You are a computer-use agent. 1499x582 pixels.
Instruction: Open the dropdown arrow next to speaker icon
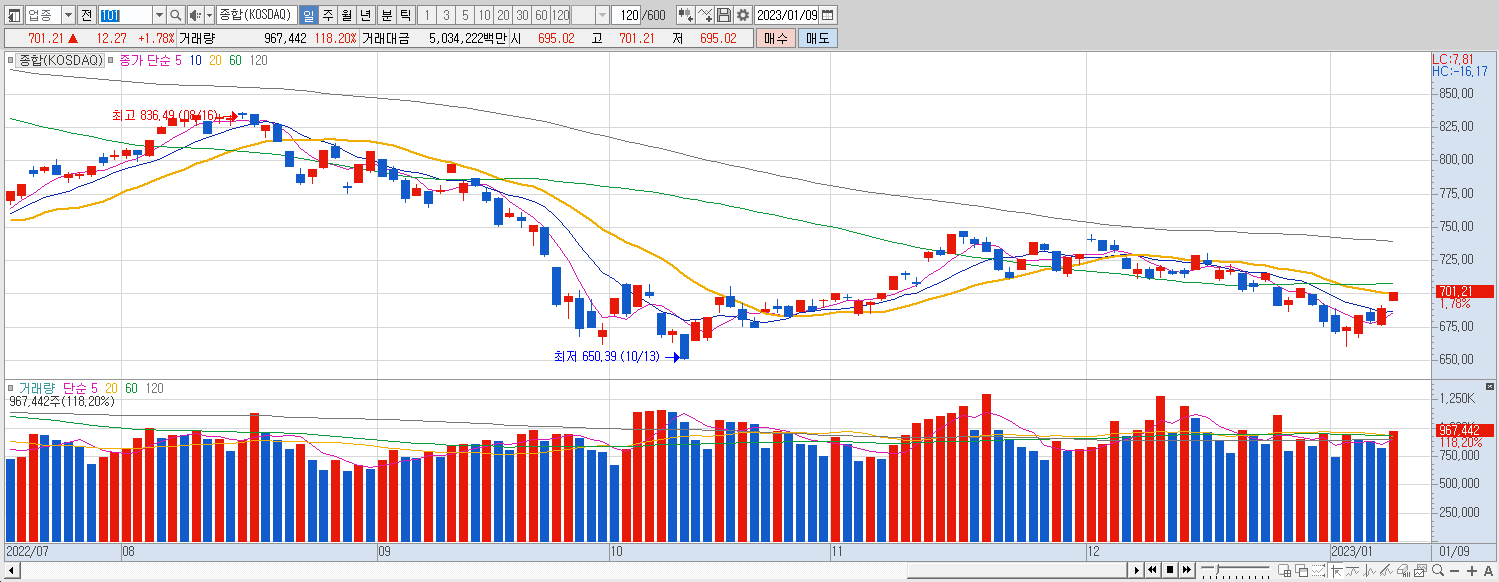208,15
